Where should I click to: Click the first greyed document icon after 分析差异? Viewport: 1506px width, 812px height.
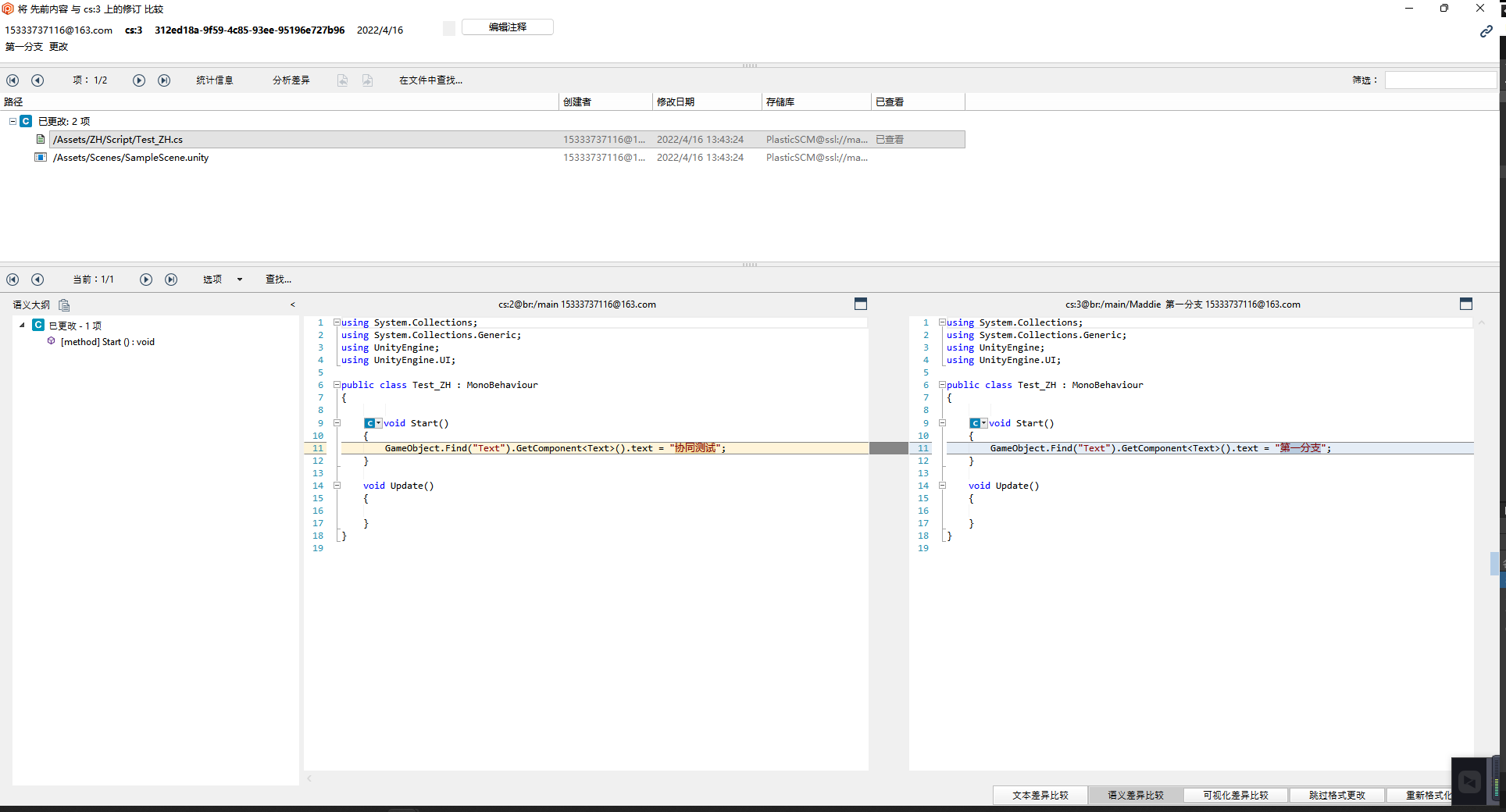click(343, 80)
